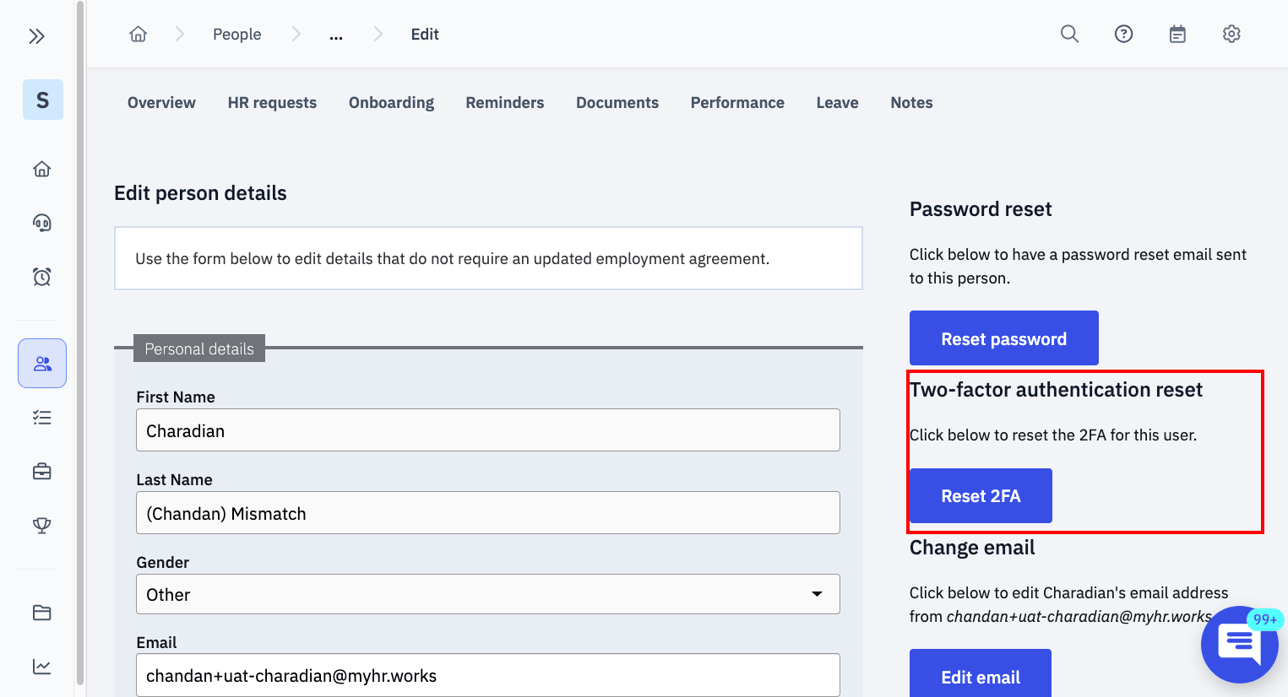Viewport: 1288px width, 697px height.
Task: Open the S workspace avatar
Action: (43, 100)
